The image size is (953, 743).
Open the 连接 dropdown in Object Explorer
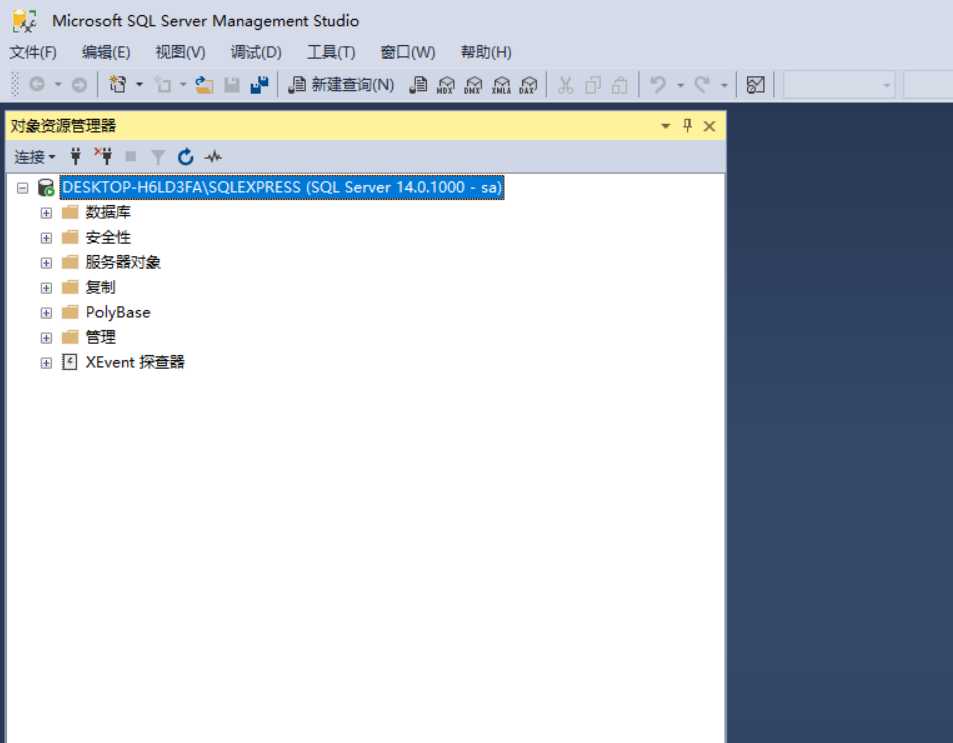(x=35, y=157)
